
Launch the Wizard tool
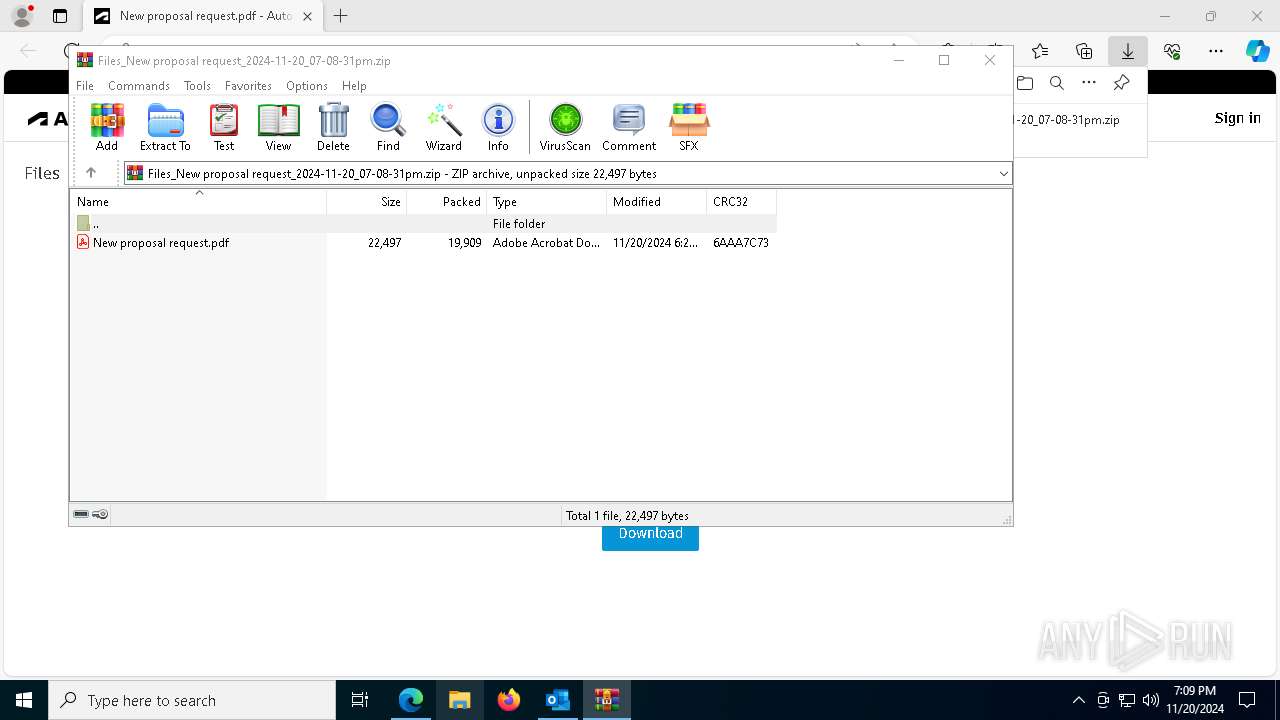pos(443,127)
